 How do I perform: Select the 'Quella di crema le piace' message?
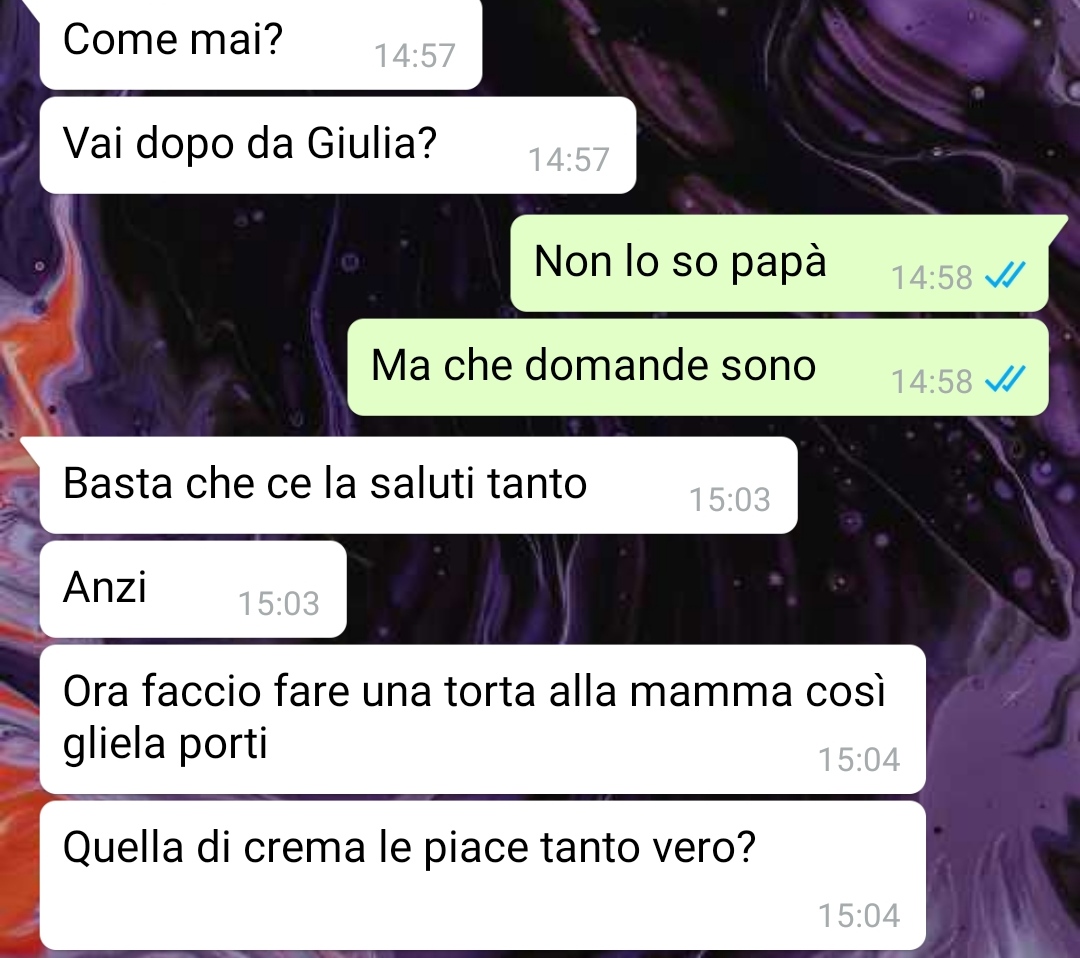coord(482,875)
